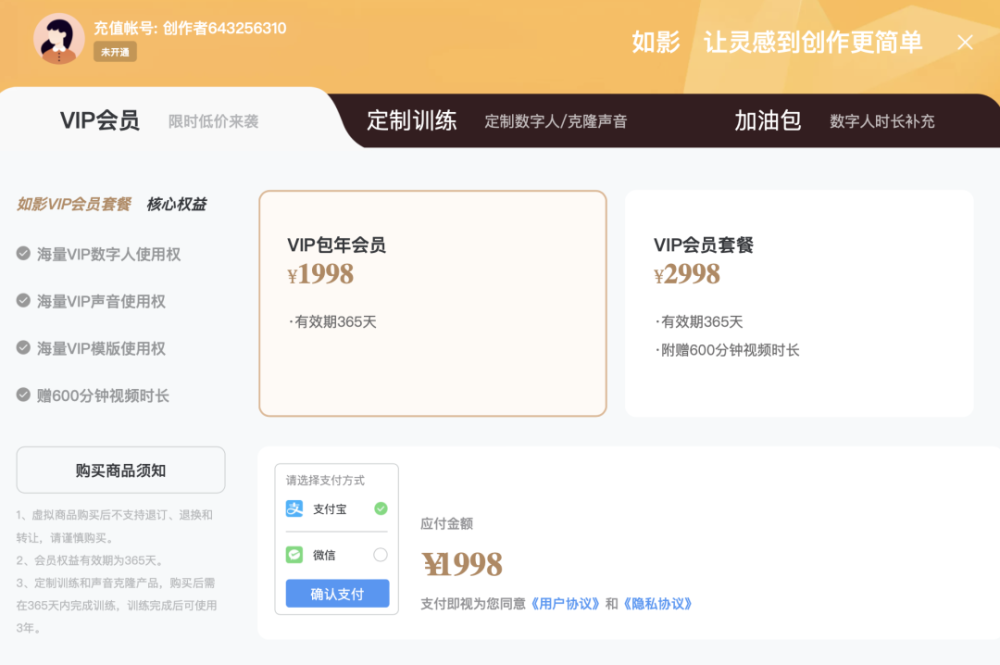This screenshot has width=1000, height=665.
Task: Click check icon beside 海量VIP数字人使用权
Action: [24, 254]
